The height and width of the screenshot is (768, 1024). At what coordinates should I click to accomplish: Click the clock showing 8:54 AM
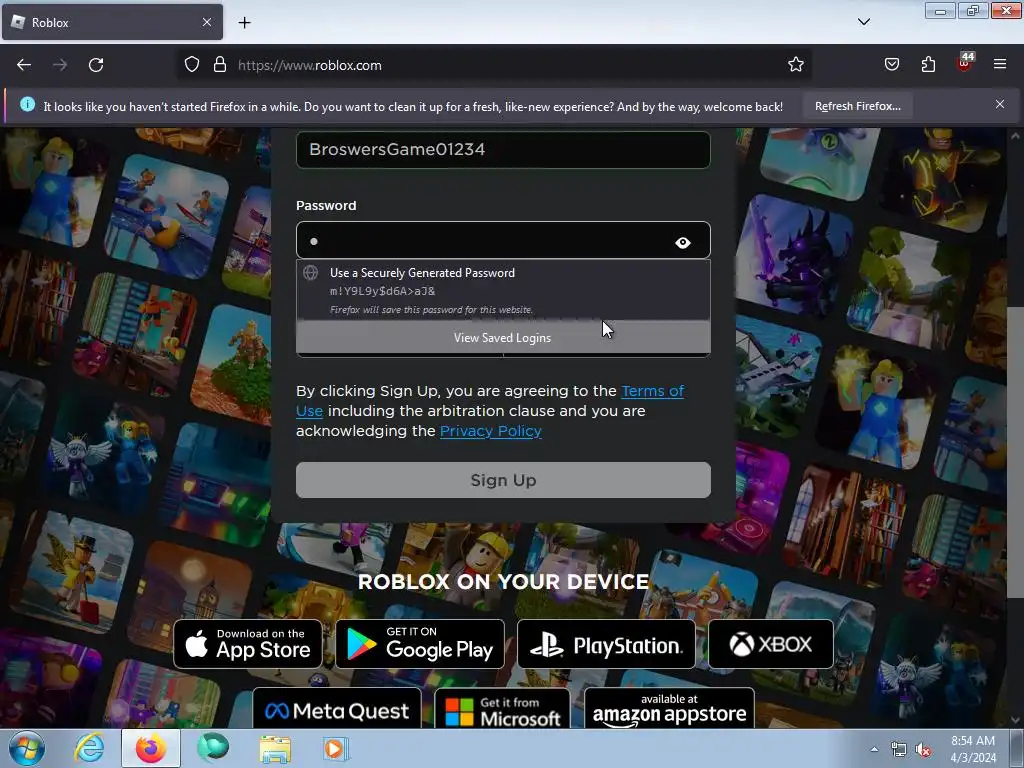[x=972, y=748]
